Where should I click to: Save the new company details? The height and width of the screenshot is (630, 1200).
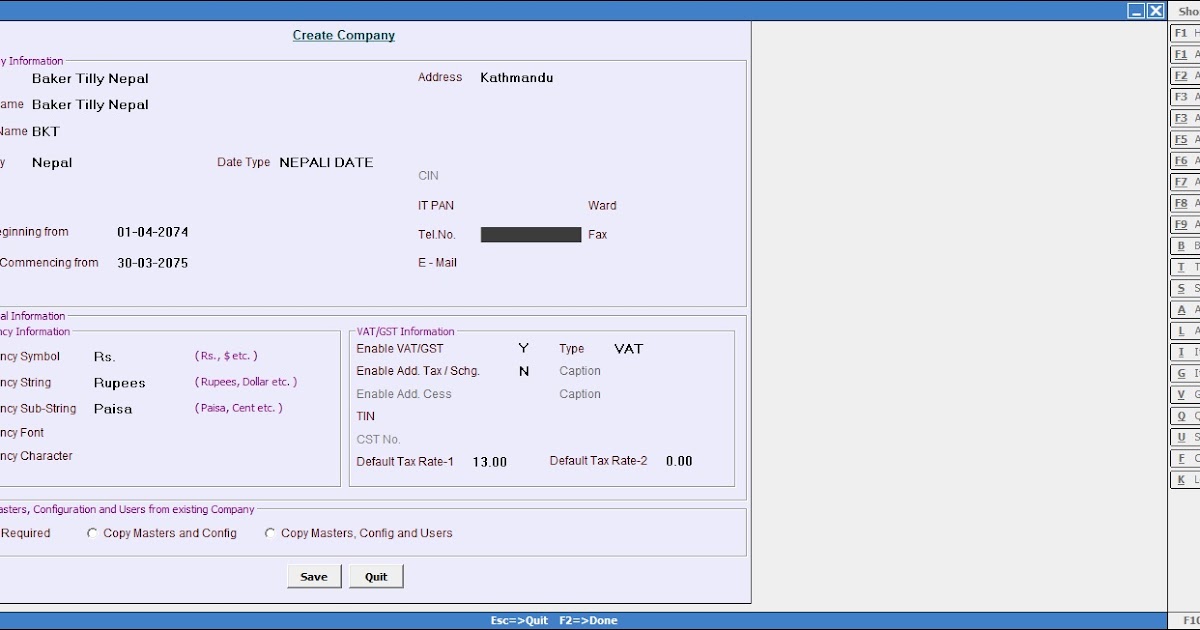[314, 576]
